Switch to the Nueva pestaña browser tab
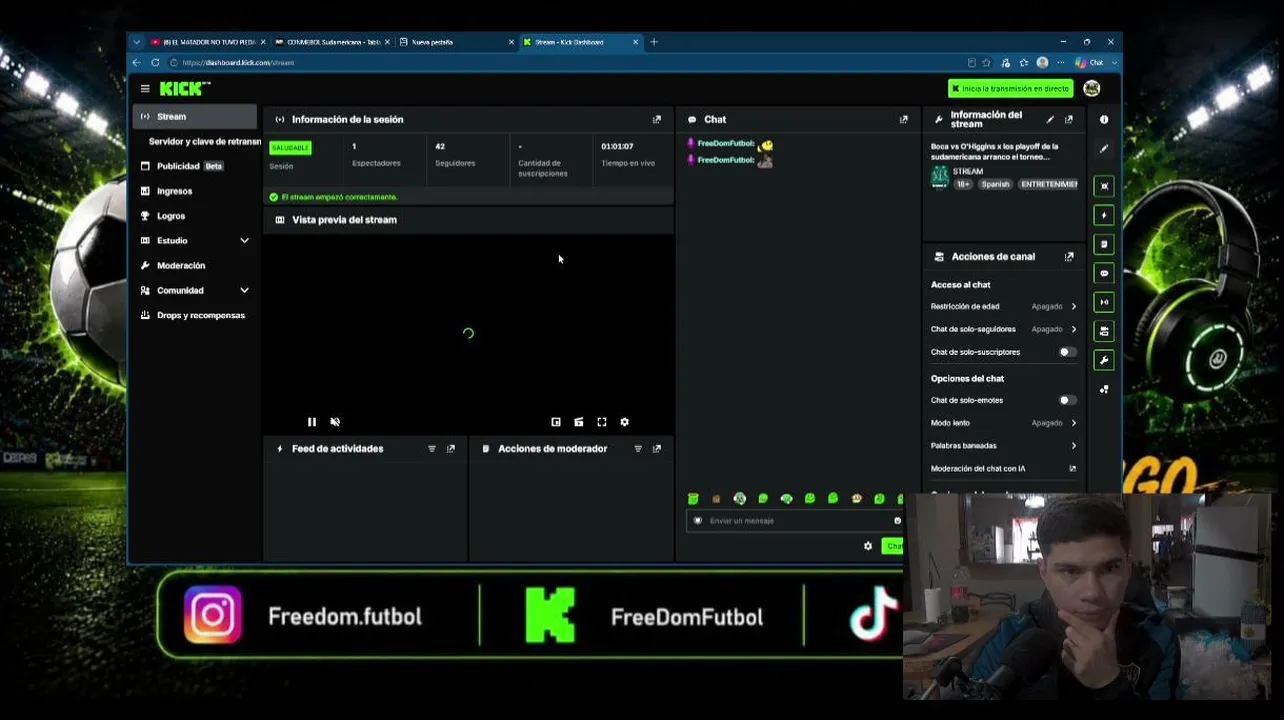Image resolution: width=1284 pixels, height=720 pixels. [x=455, y=42]
